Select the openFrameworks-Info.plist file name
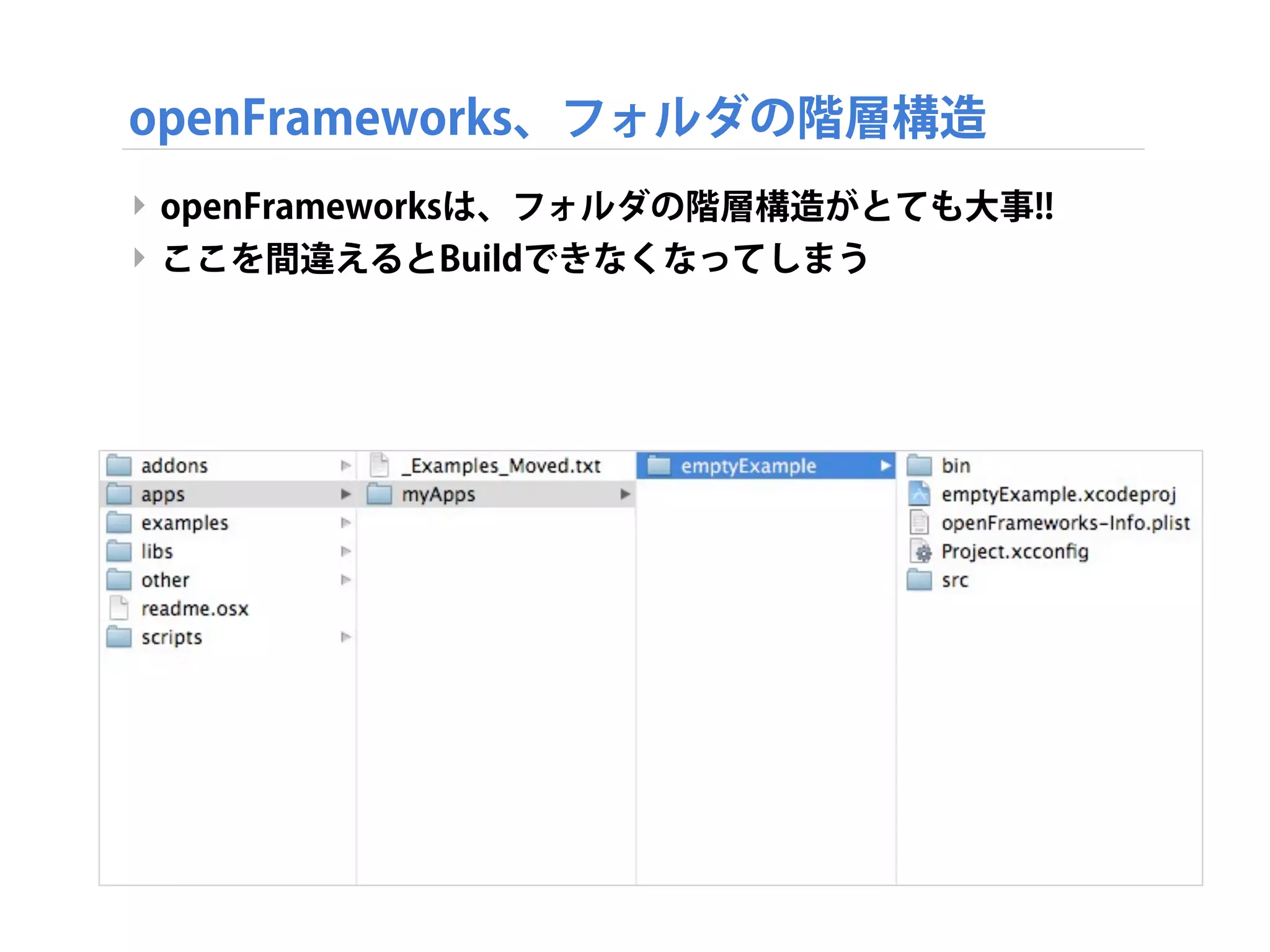Screen dimensions: 1270x952 click(1065, 523)
